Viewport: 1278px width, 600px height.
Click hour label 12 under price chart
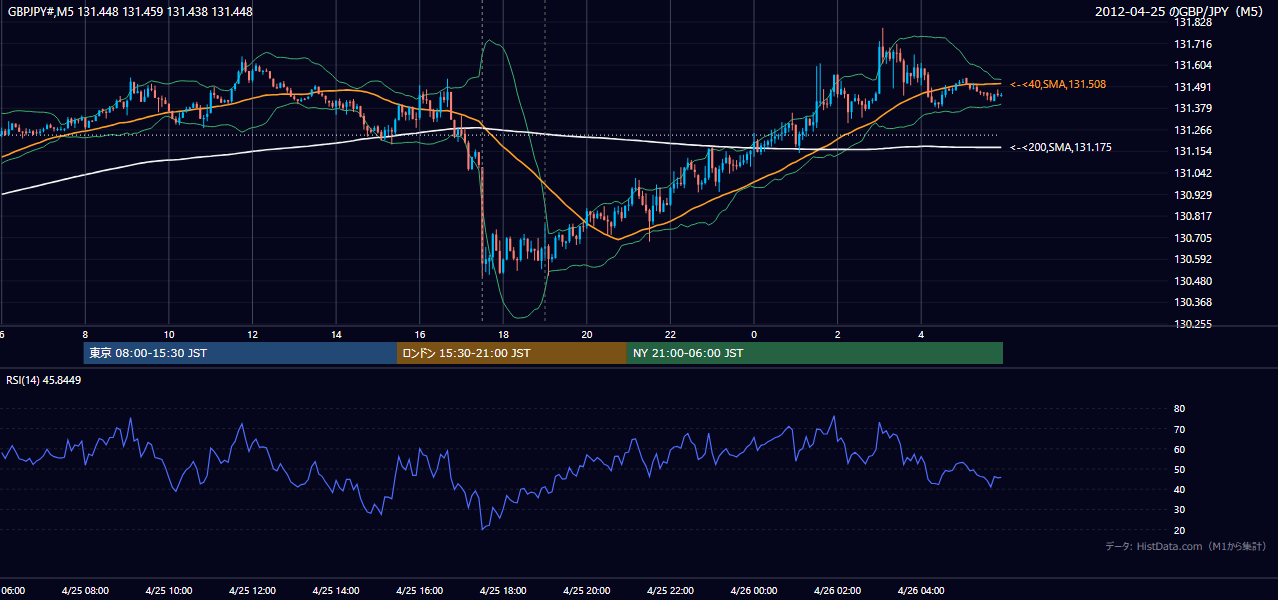pos(253,335)
